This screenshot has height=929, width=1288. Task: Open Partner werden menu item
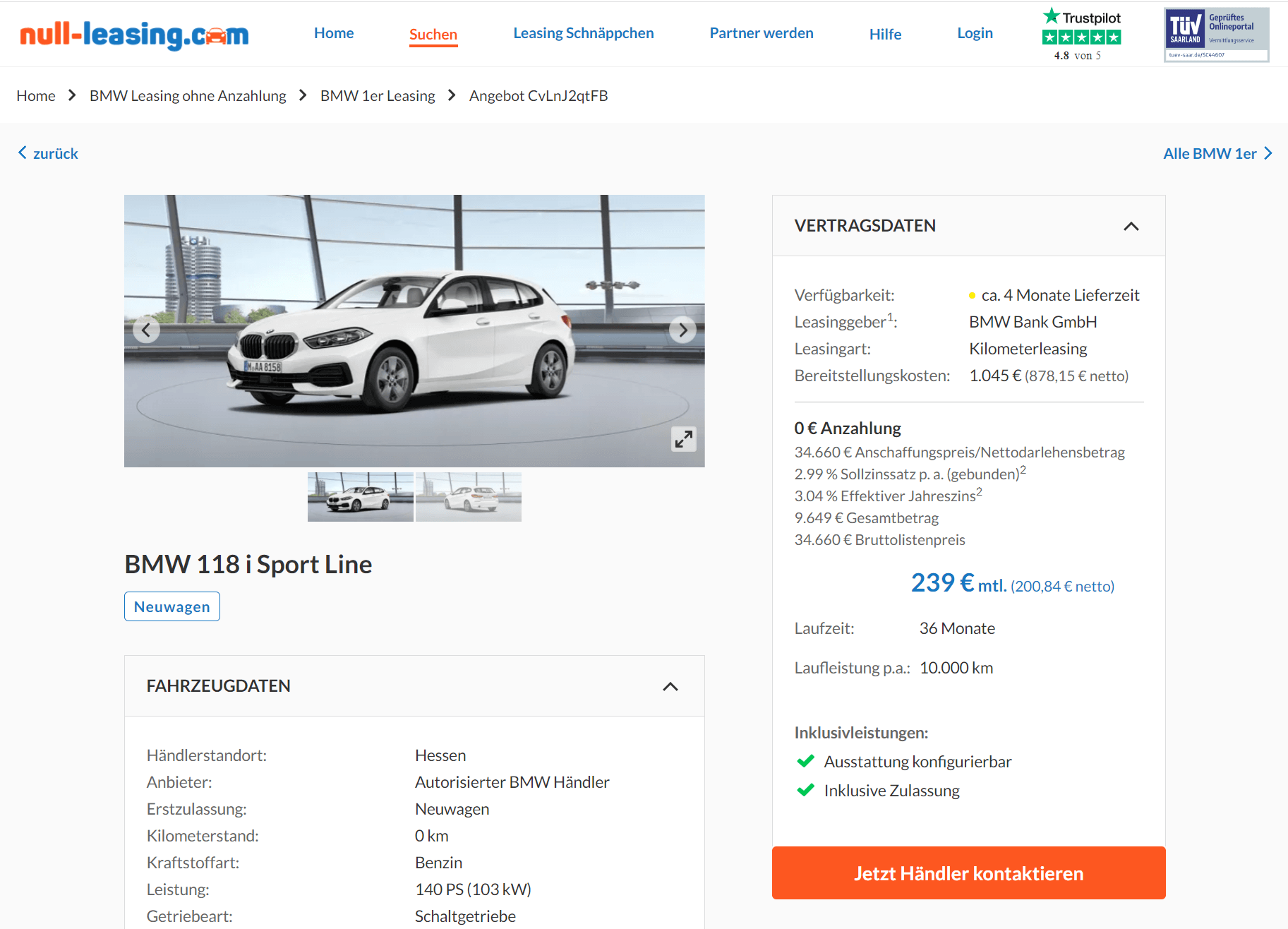tap(762, 33)
